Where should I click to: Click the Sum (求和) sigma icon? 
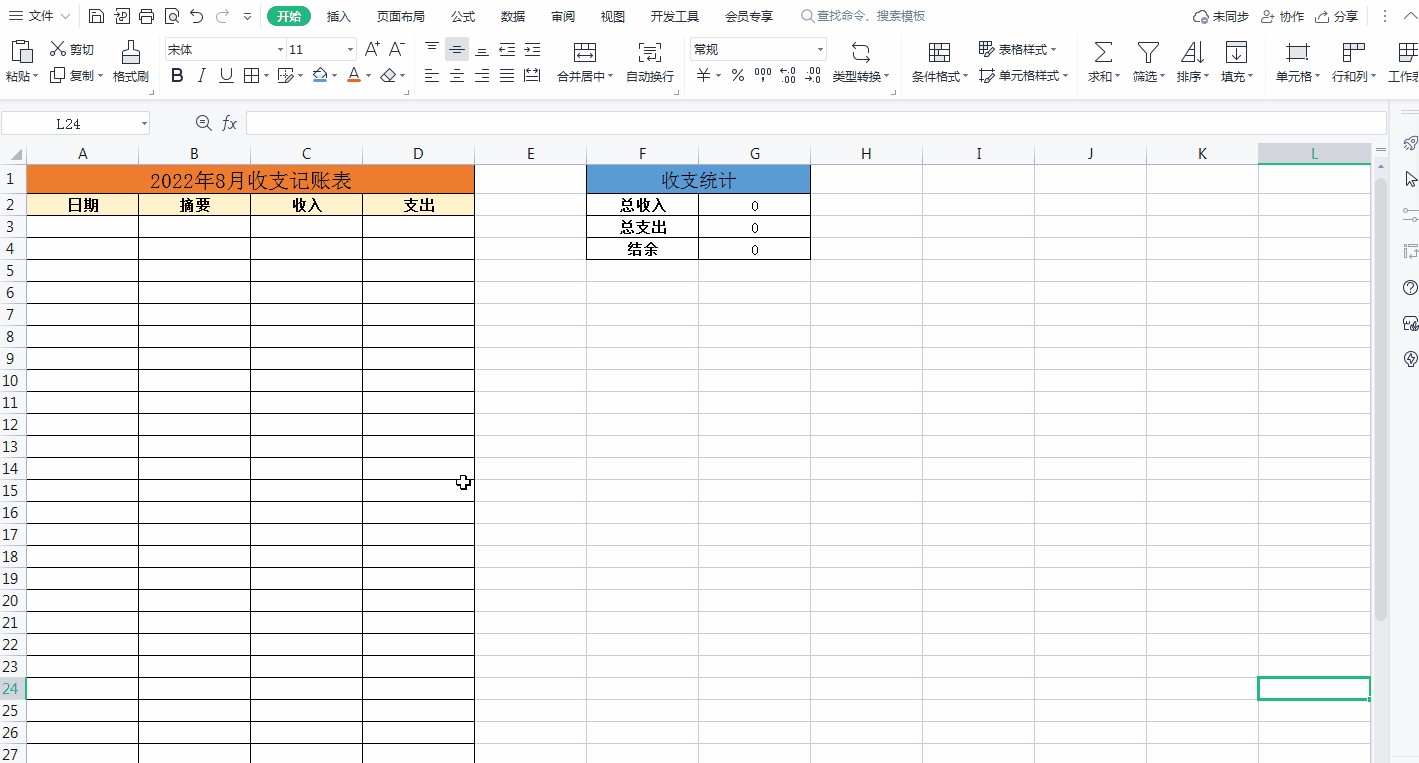click(1102, 52)
